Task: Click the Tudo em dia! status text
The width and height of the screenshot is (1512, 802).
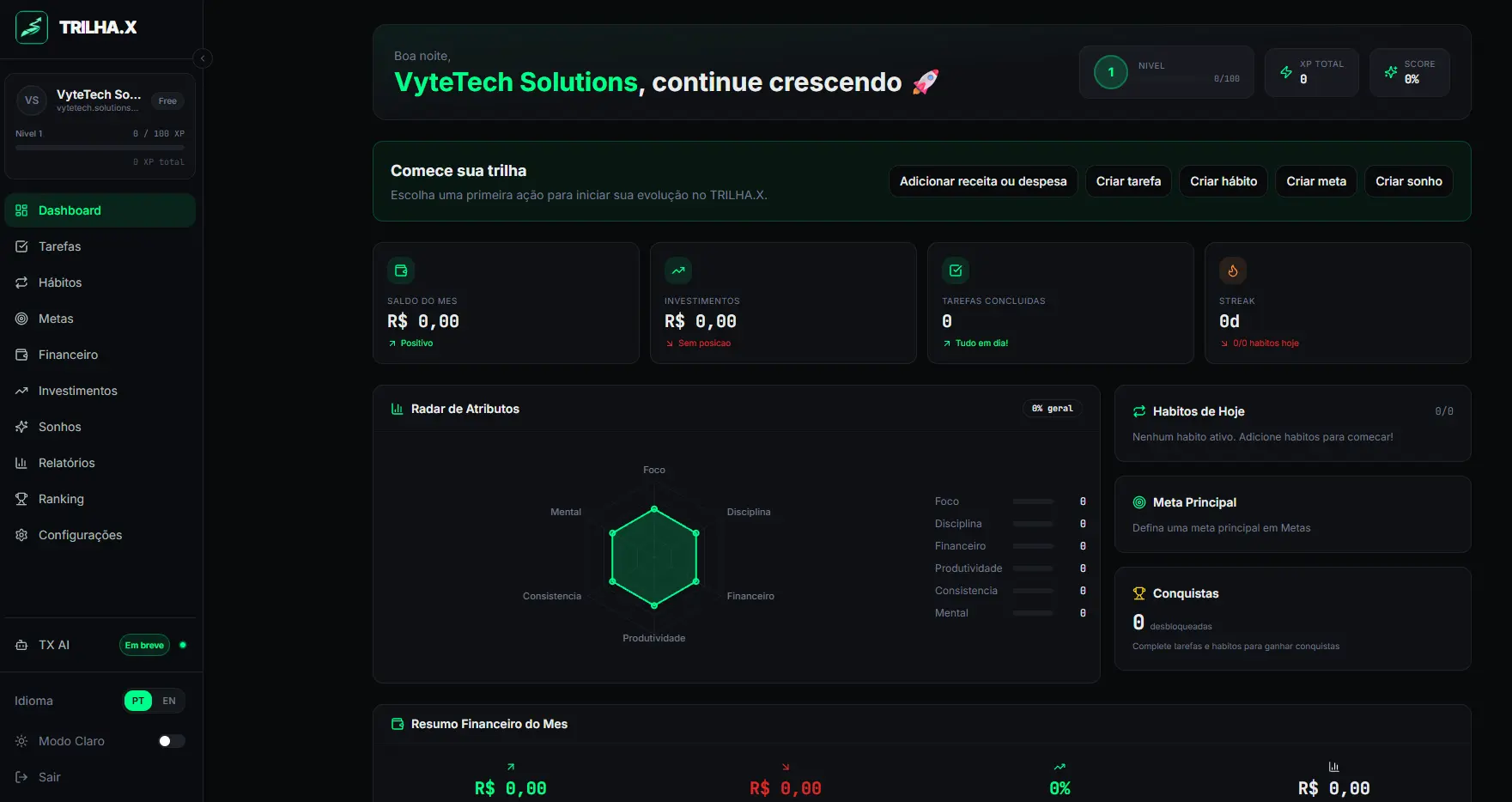Action: point(981,343)
